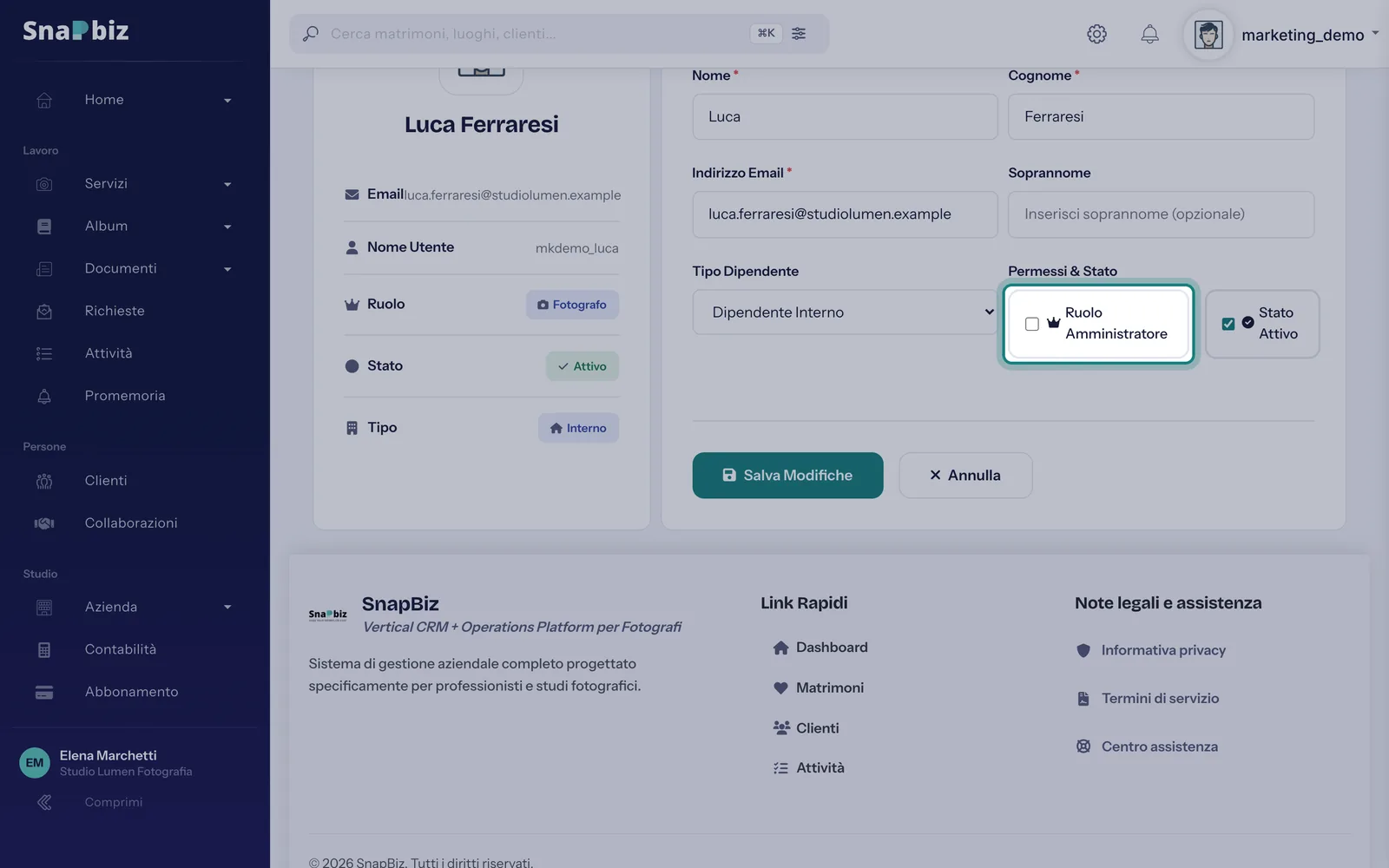This screenshot has height=868, width=1389.
Task: Click the Fotografo role badge
Action: (572, 305)
